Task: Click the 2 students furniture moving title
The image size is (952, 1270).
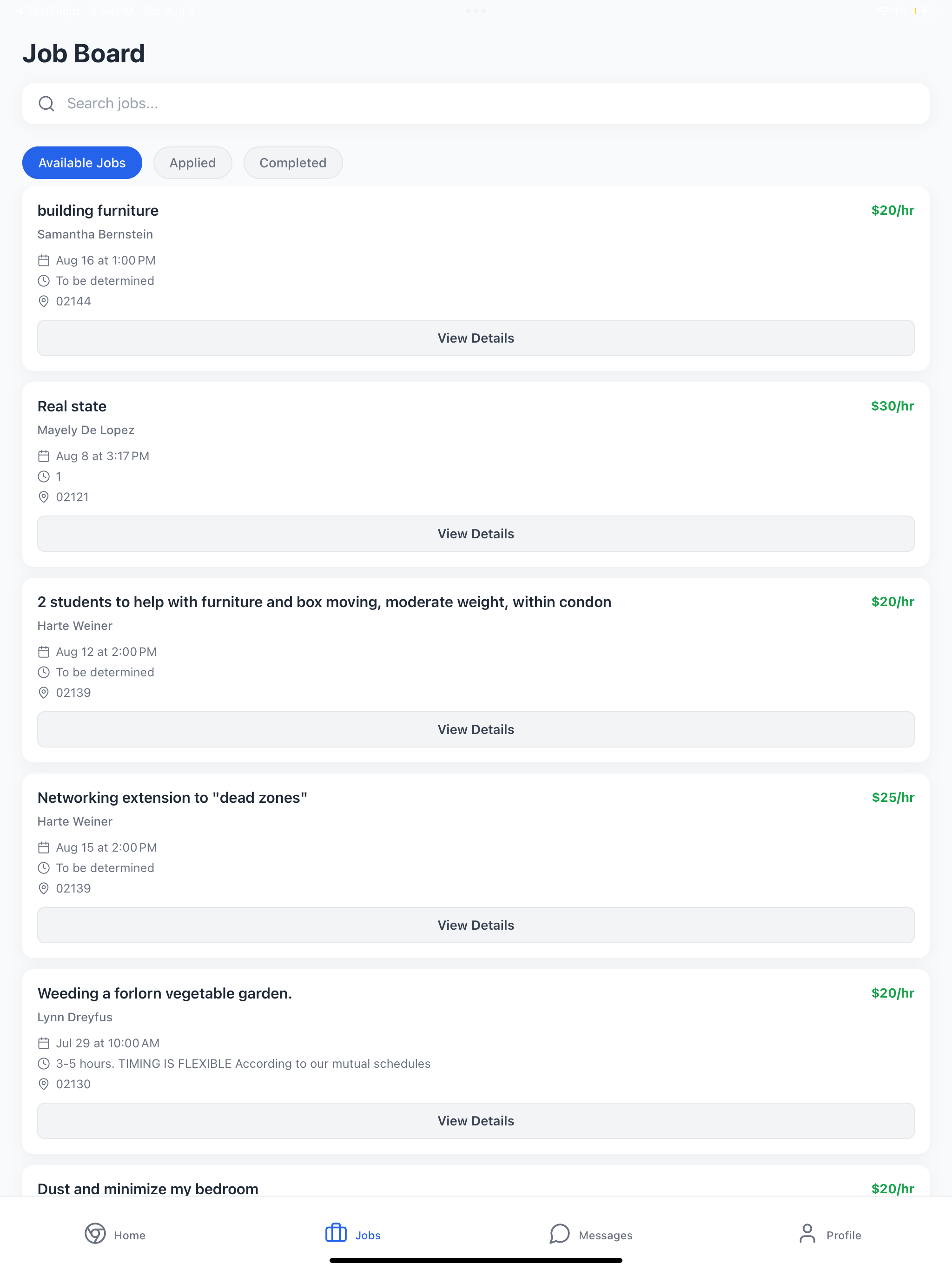Action: coord(324,602)
